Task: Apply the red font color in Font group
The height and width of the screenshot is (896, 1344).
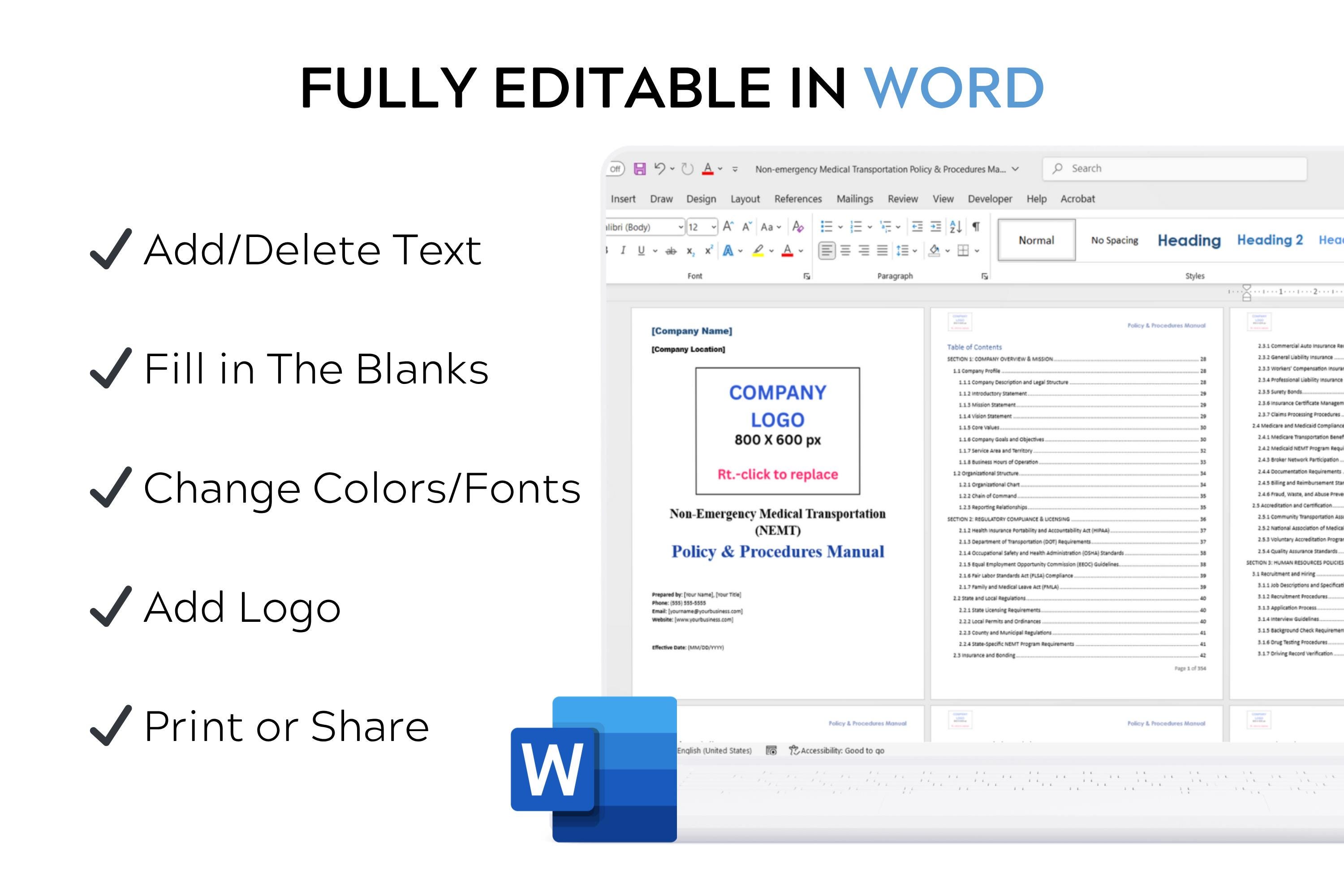Action: point(788,251)
